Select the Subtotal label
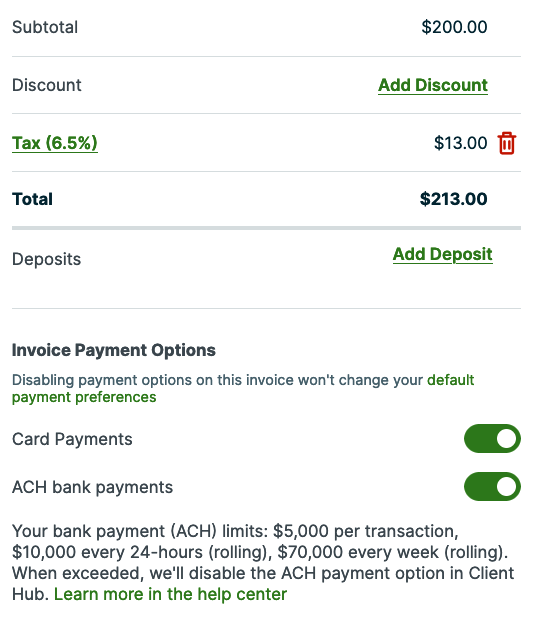Viewport: 534px width, 624px height. [45, 27]
